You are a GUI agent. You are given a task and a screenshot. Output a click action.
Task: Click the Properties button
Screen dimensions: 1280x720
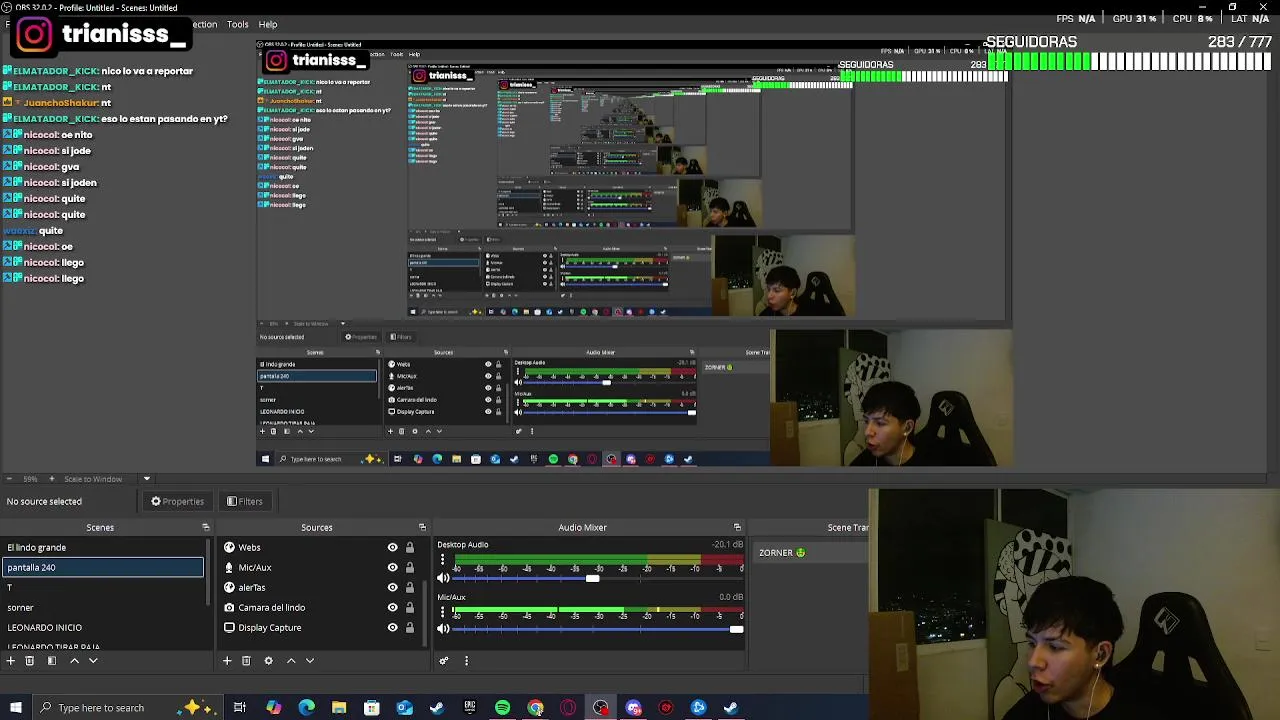177,502
